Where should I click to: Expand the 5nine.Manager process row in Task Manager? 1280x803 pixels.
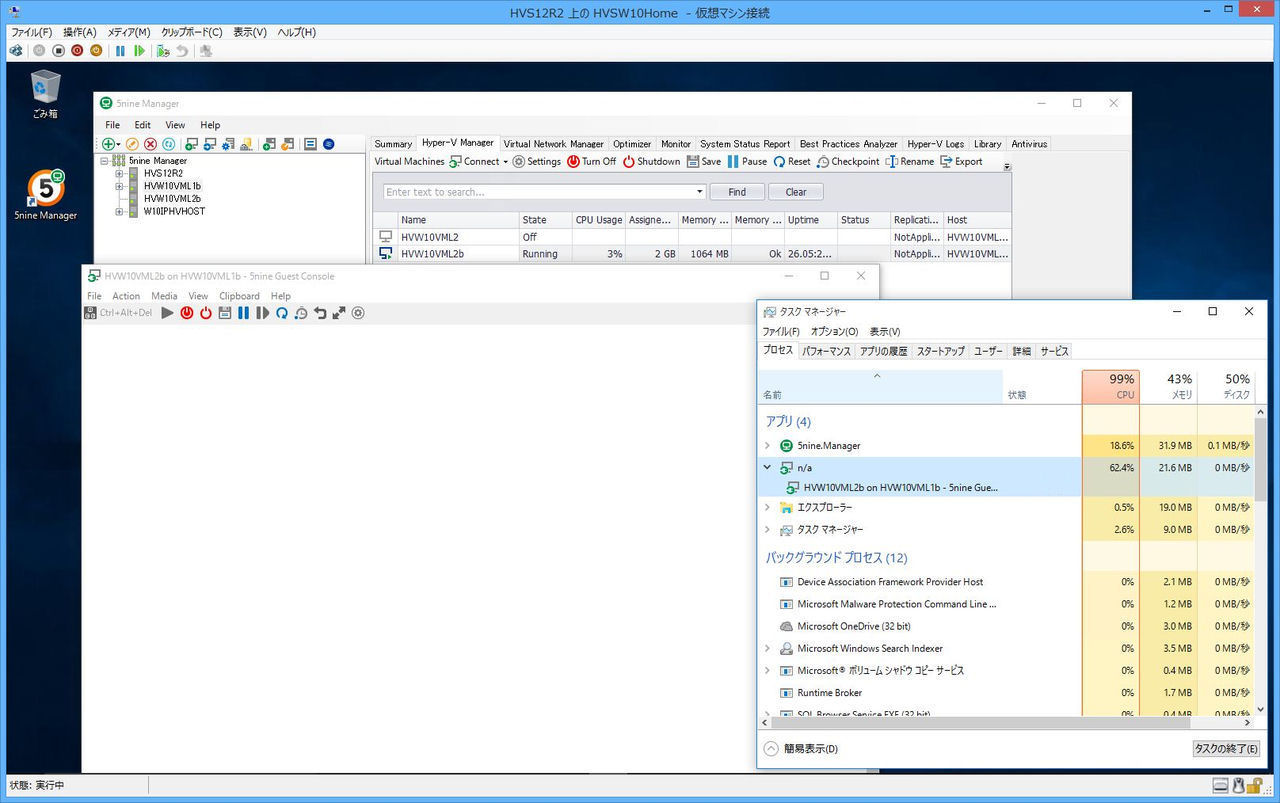(767, 446)
